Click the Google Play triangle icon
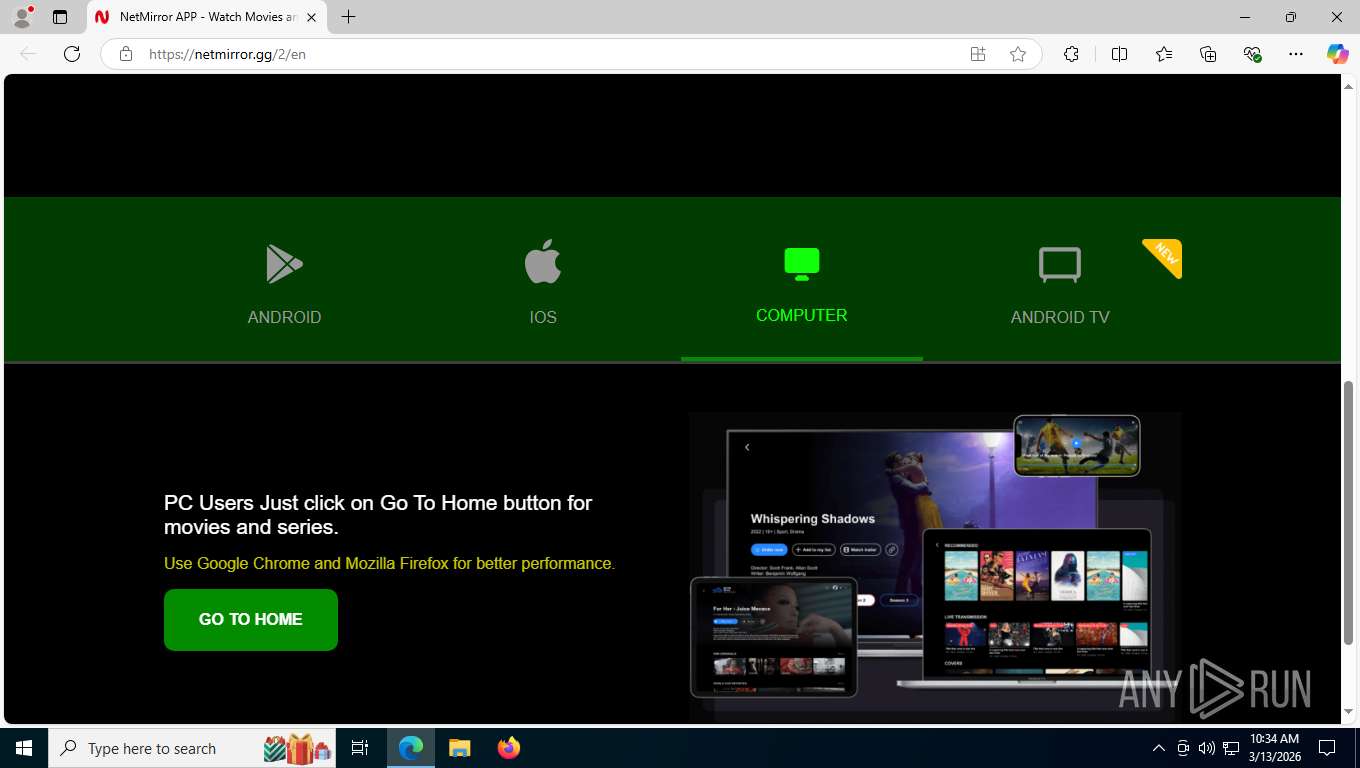 [x=284, y=264]
